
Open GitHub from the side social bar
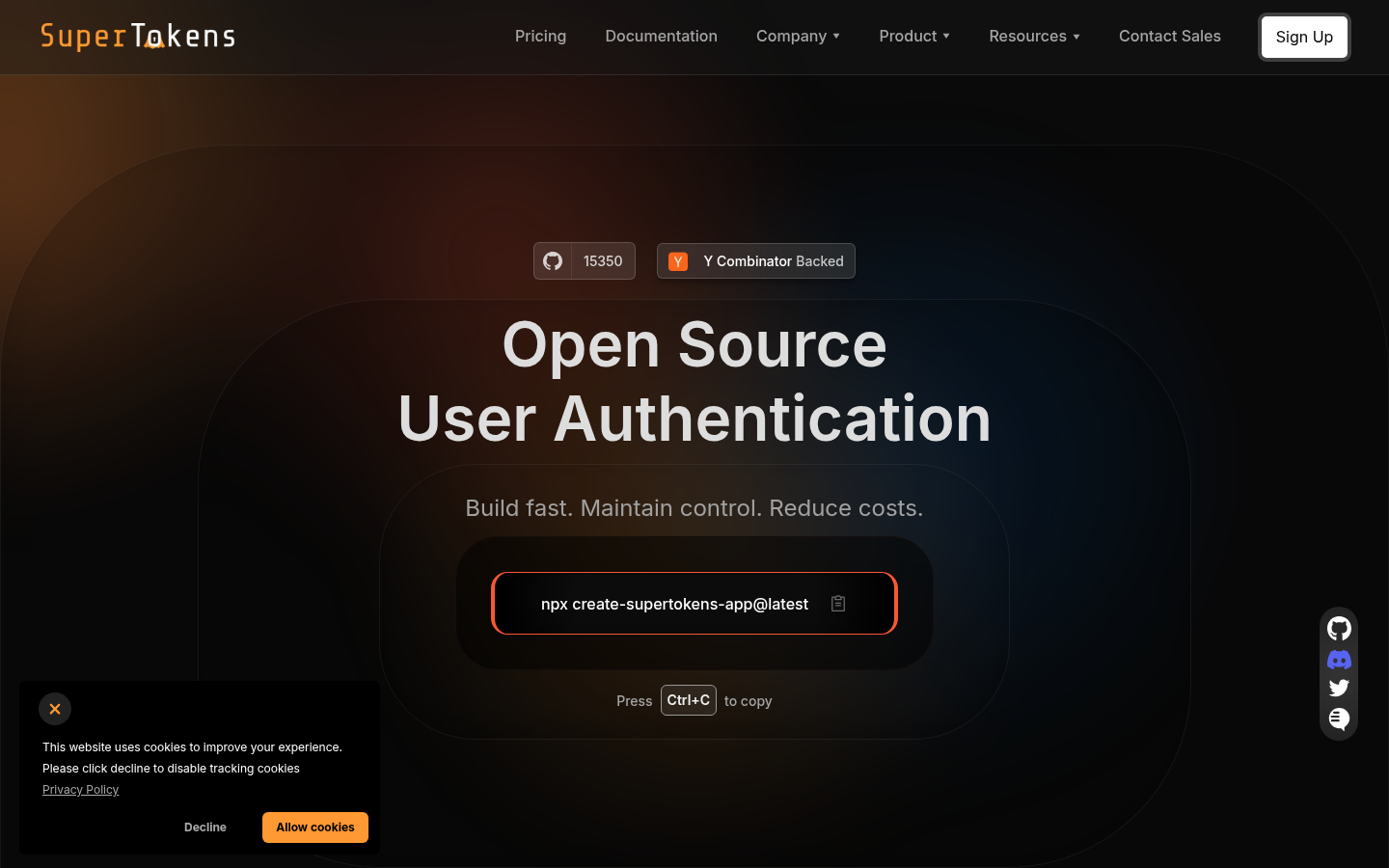pos(1339,629)
